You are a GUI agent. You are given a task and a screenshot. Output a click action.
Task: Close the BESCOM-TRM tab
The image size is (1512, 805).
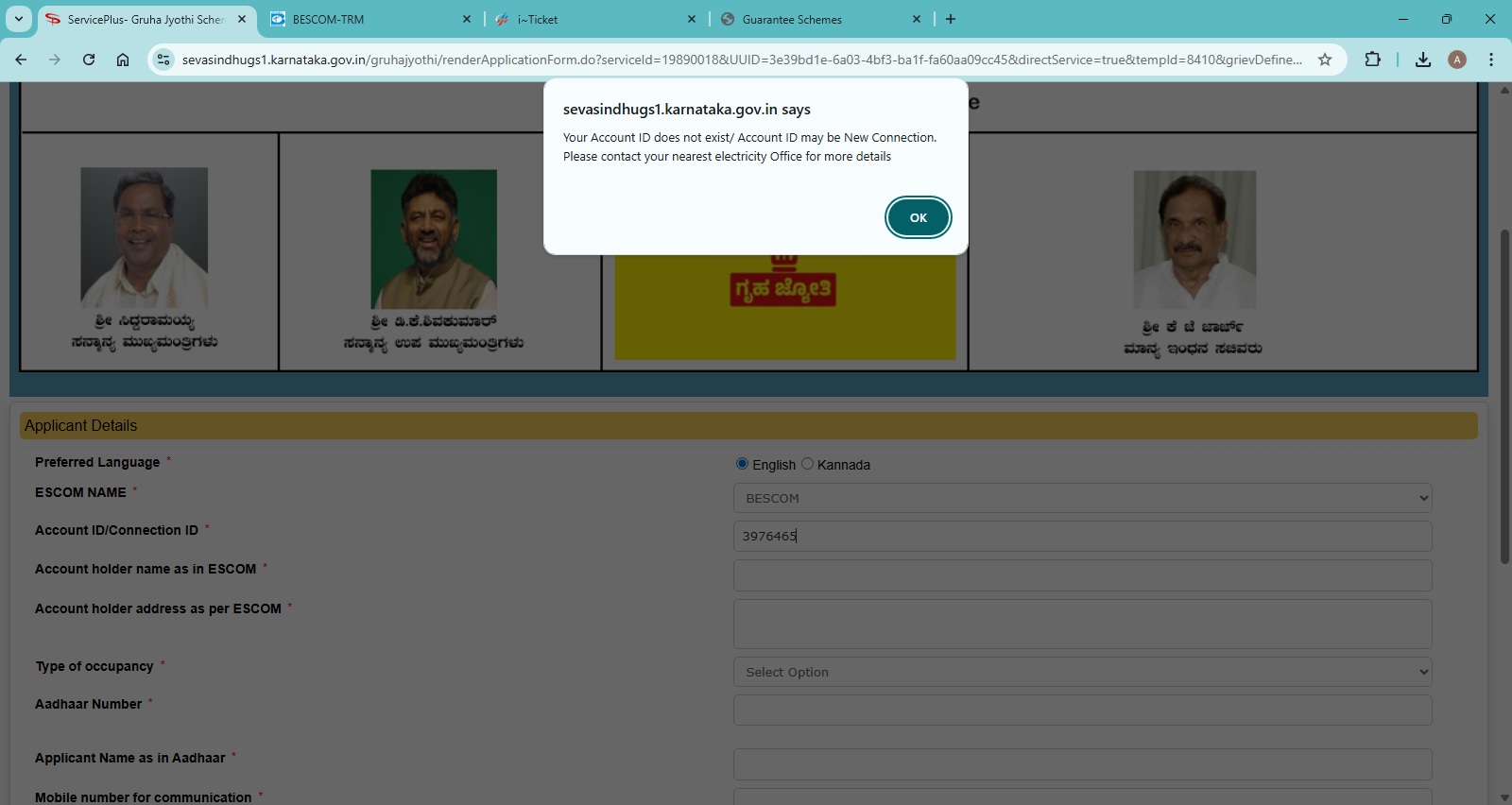click(x=467, y=19)
